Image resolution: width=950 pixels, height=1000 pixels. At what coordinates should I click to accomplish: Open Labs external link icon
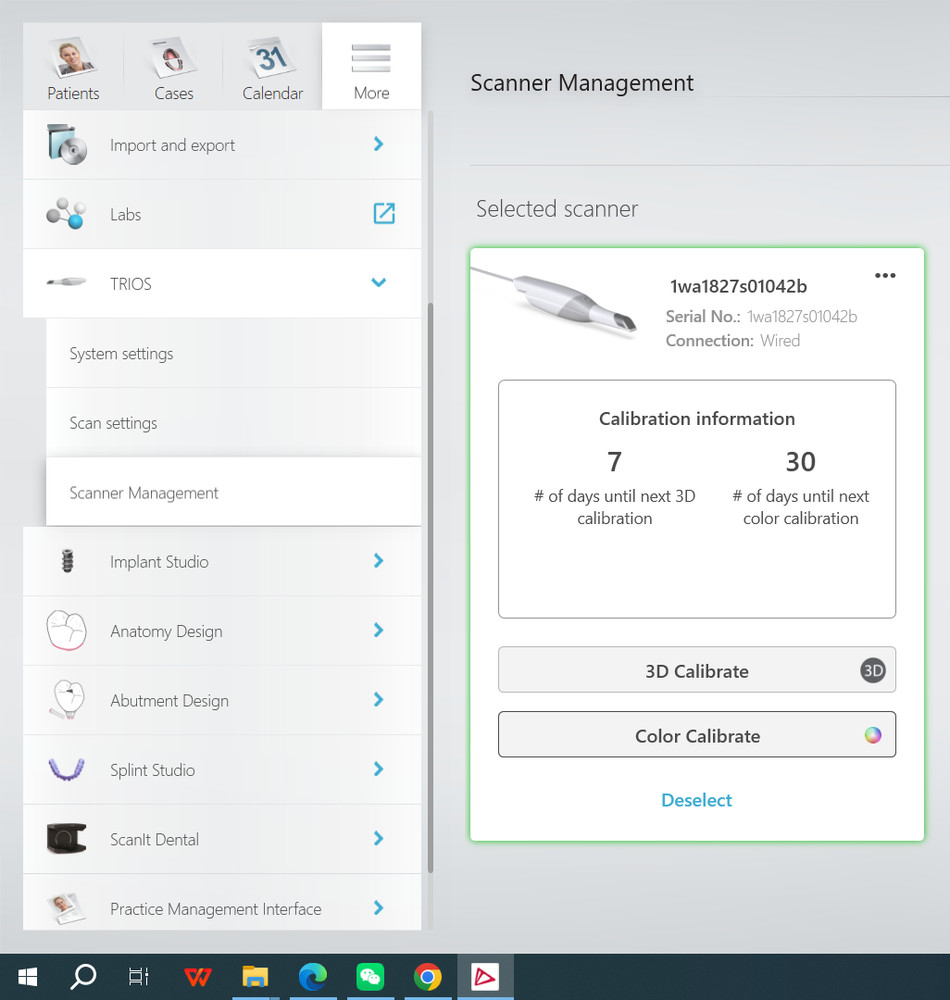point(384,213)
